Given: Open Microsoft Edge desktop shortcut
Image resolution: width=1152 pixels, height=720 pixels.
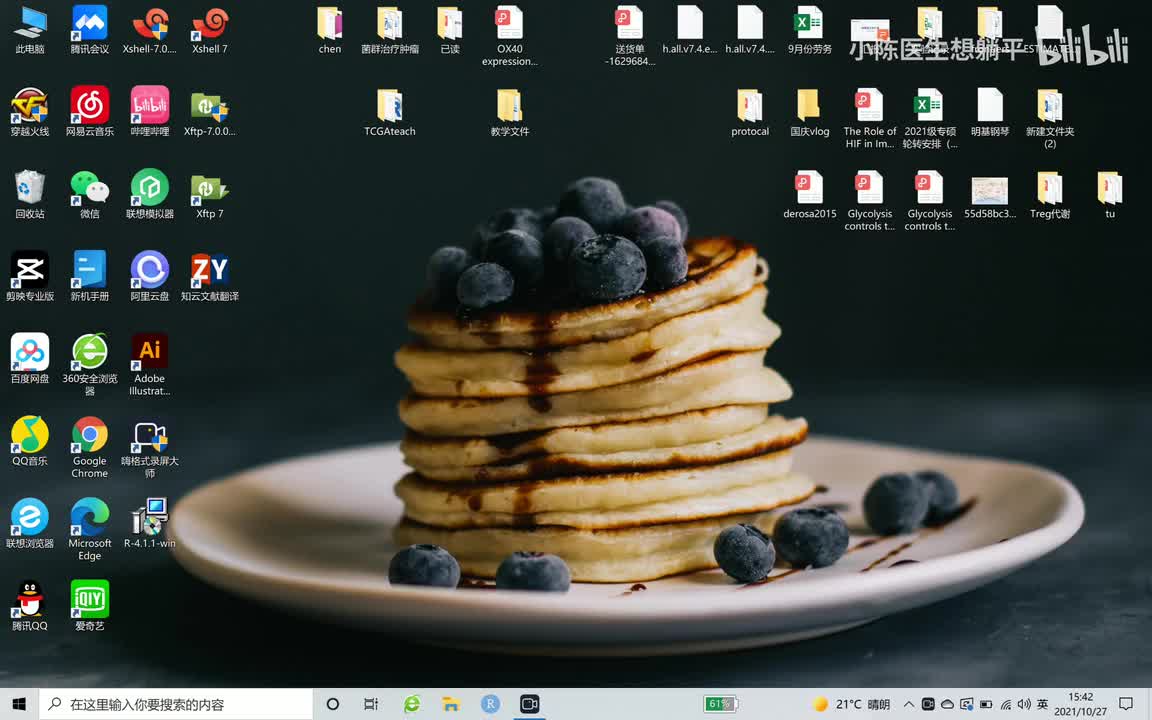Looking at the screenshot, I should click(x=90, y=530).
